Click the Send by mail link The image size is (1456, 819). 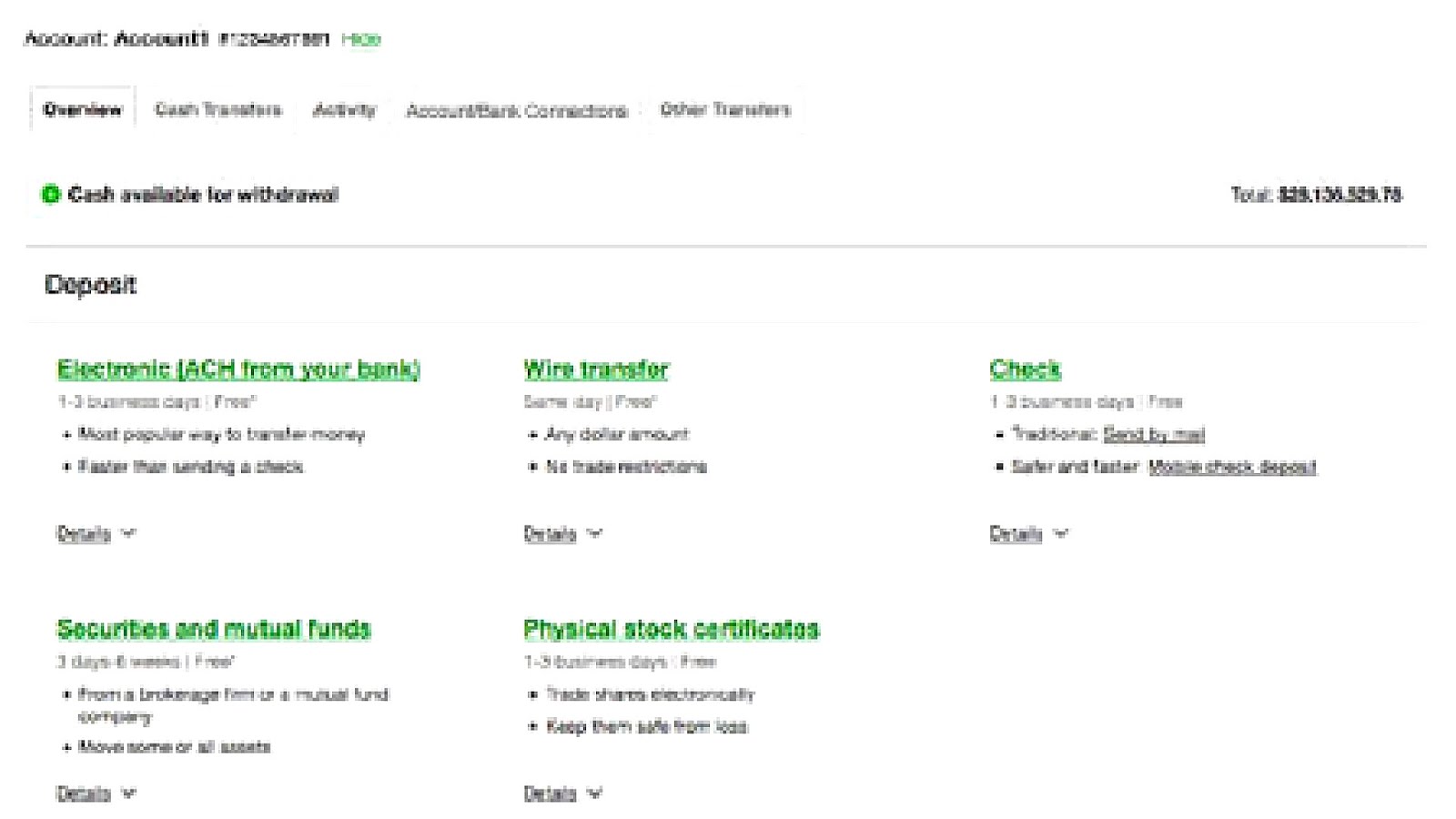[x=1153, y=434]
